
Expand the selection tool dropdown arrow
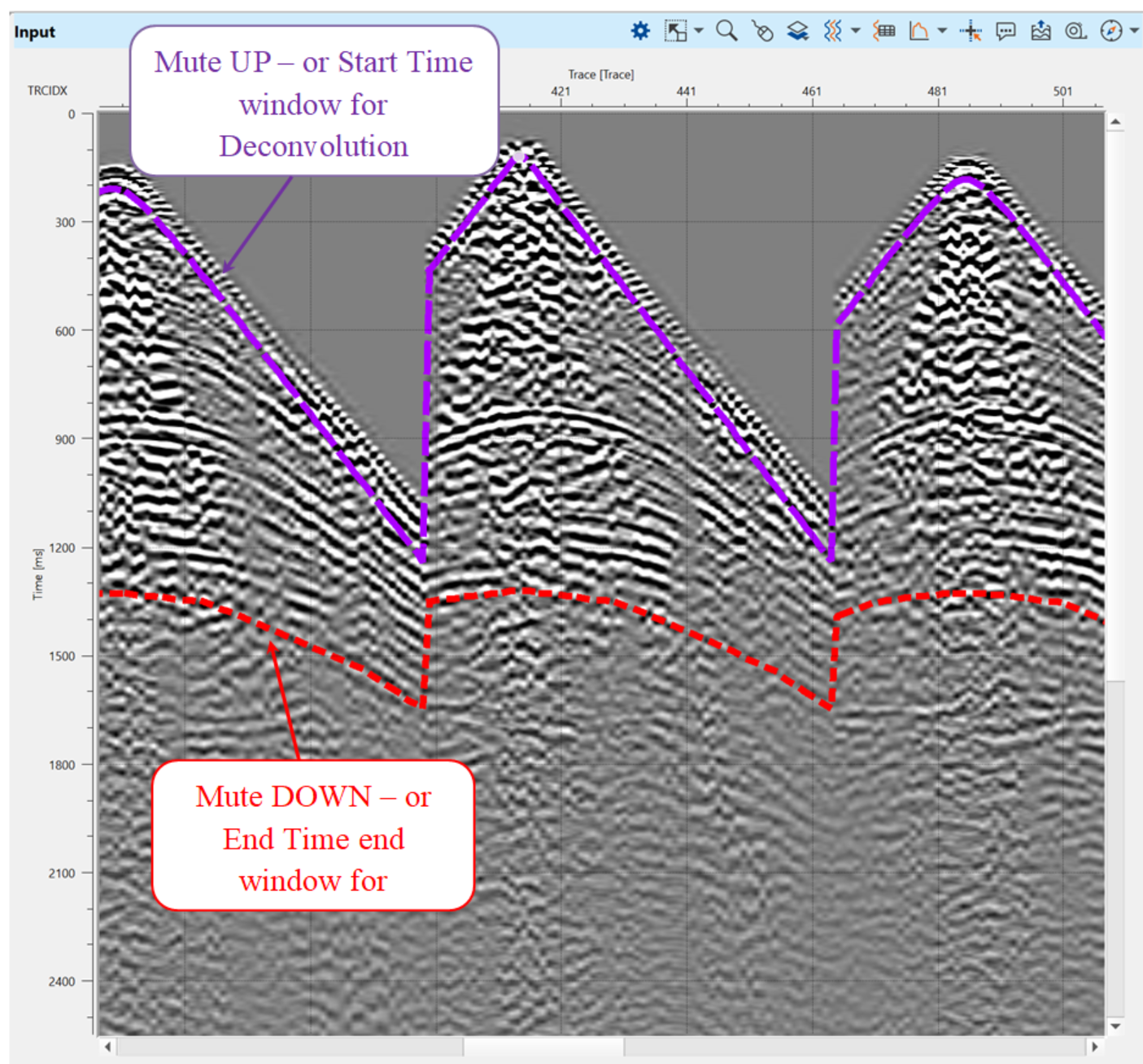tap(699, 32)
